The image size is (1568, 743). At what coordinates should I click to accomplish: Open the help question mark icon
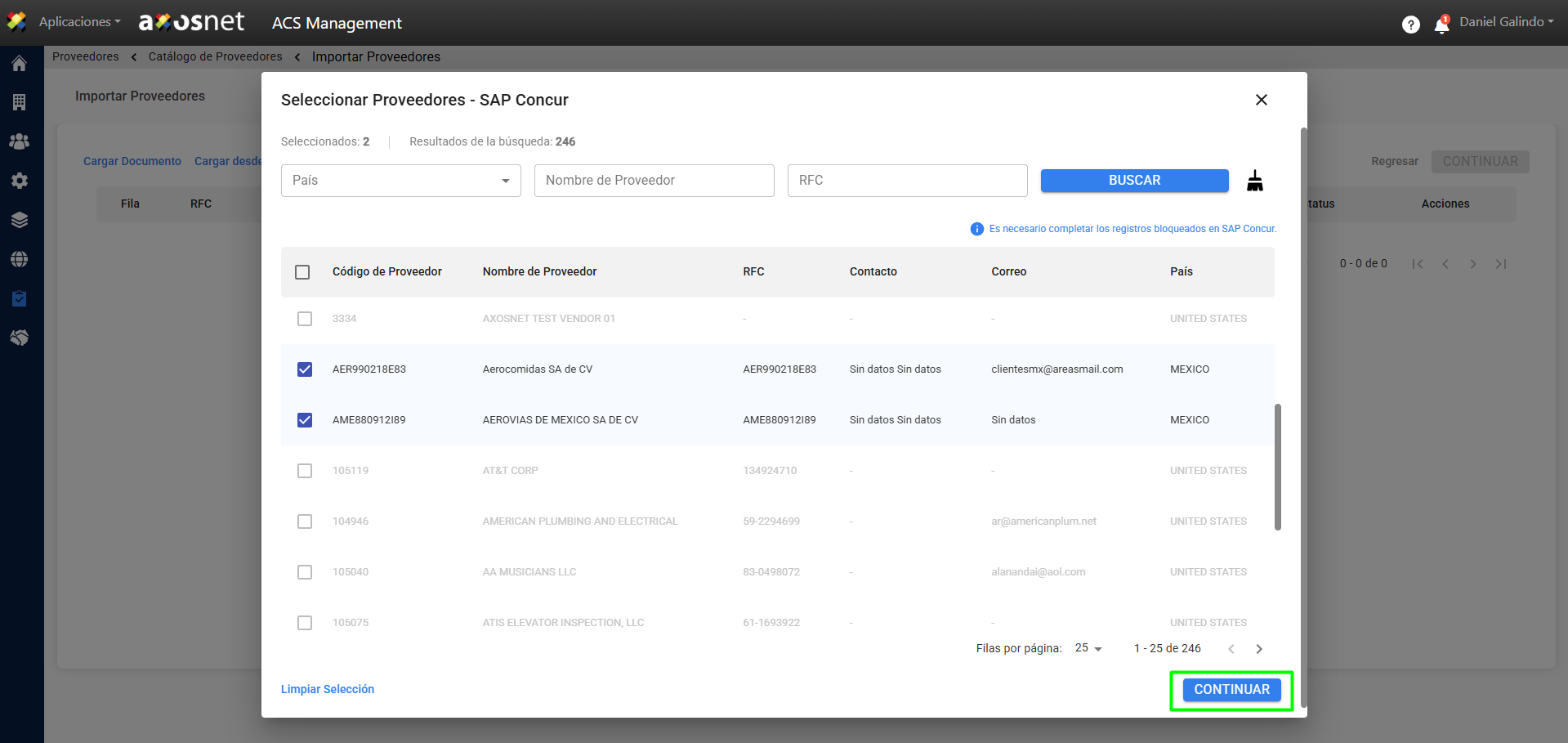click(x=1410, y=25)
